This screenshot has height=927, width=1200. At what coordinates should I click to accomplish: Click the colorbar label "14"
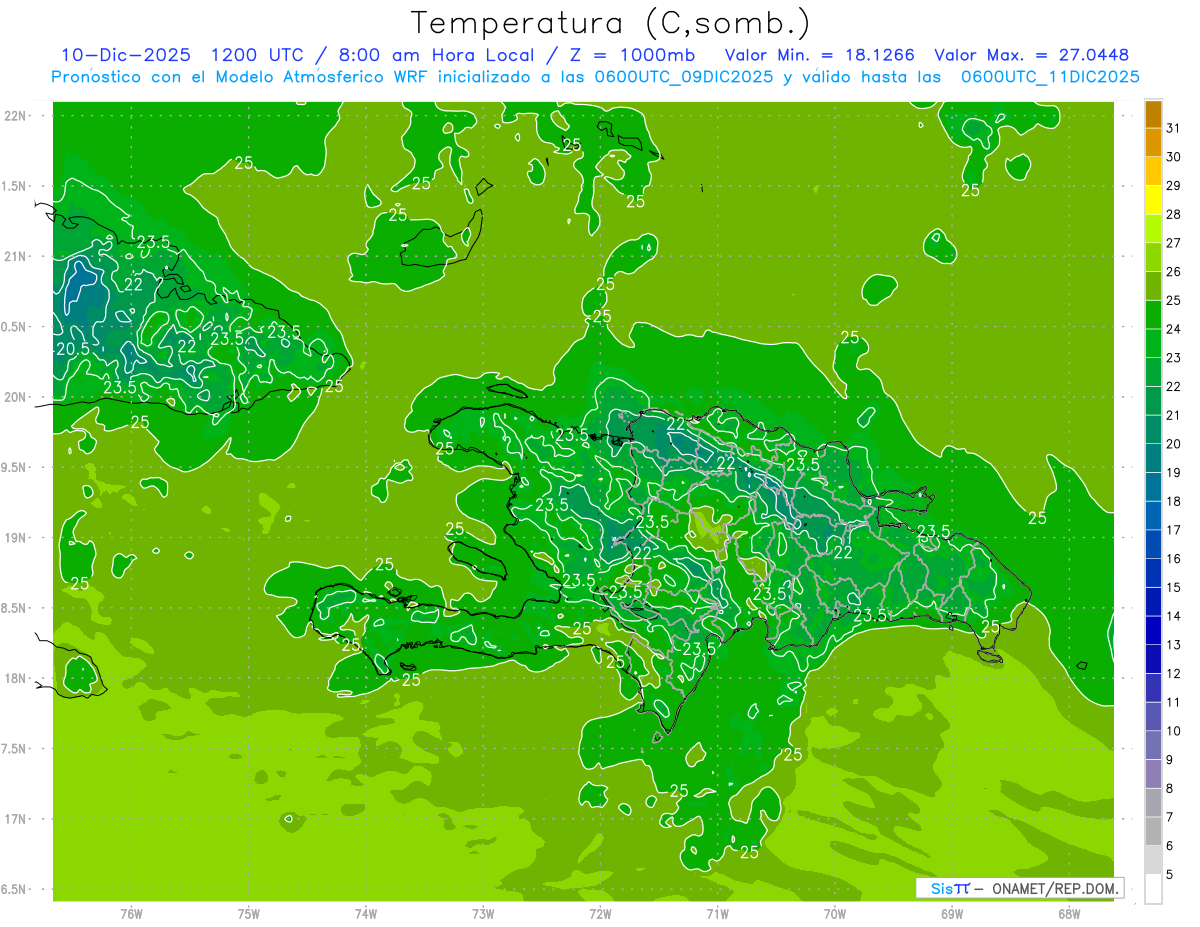click(1174, 616)
